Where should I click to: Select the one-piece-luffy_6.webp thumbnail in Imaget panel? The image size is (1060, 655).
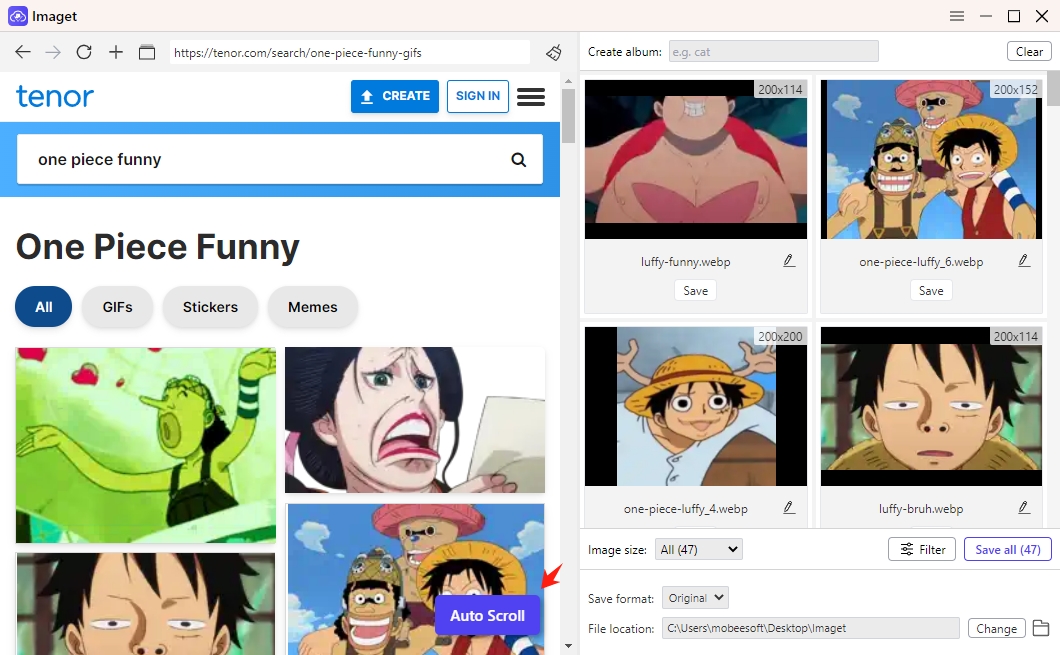click(931, 160)
